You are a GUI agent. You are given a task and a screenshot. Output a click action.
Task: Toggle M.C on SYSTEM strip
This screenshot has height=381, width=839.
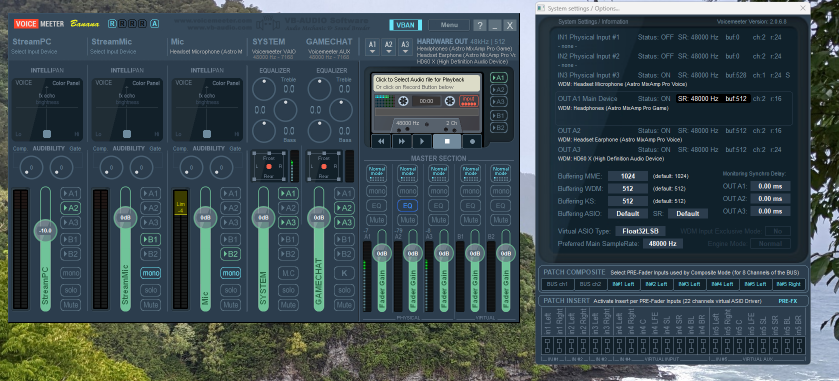288,273
